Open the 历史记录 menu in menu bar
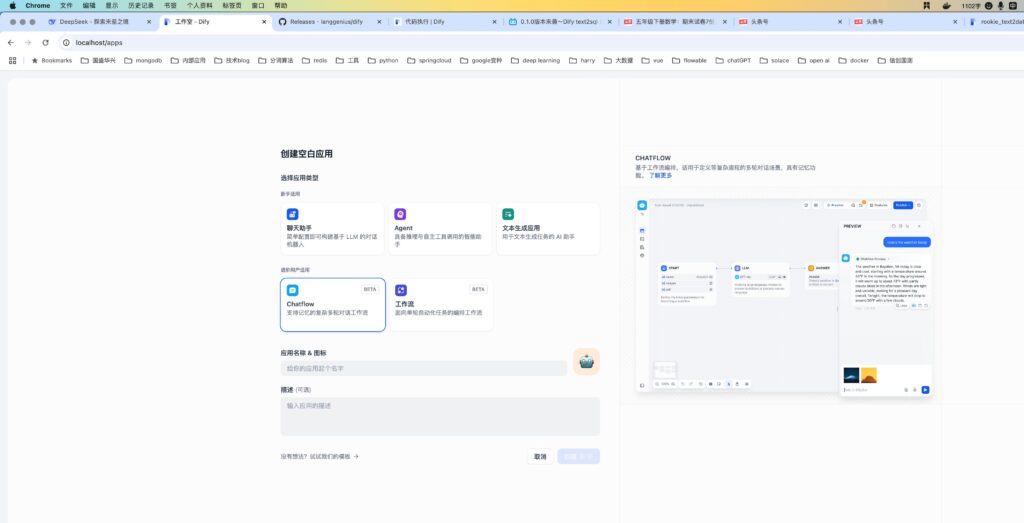 pos(140,5)
